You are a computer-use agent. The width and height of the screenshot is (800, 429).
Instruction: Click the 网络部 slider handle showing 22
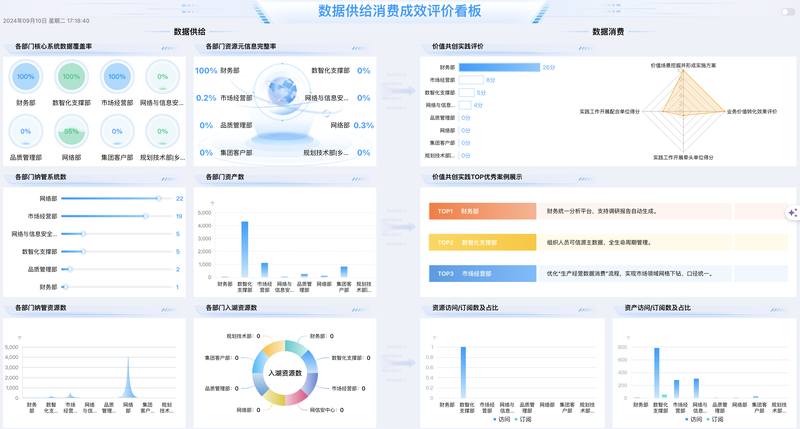pos(159,198)
